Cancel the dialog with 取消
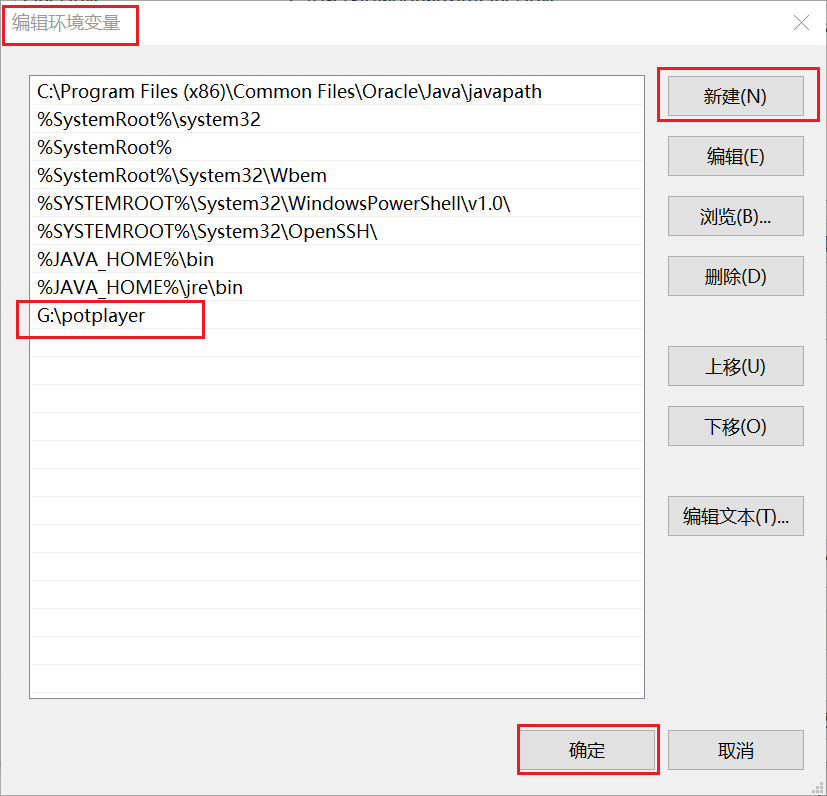827x796 pixels. 735,750
